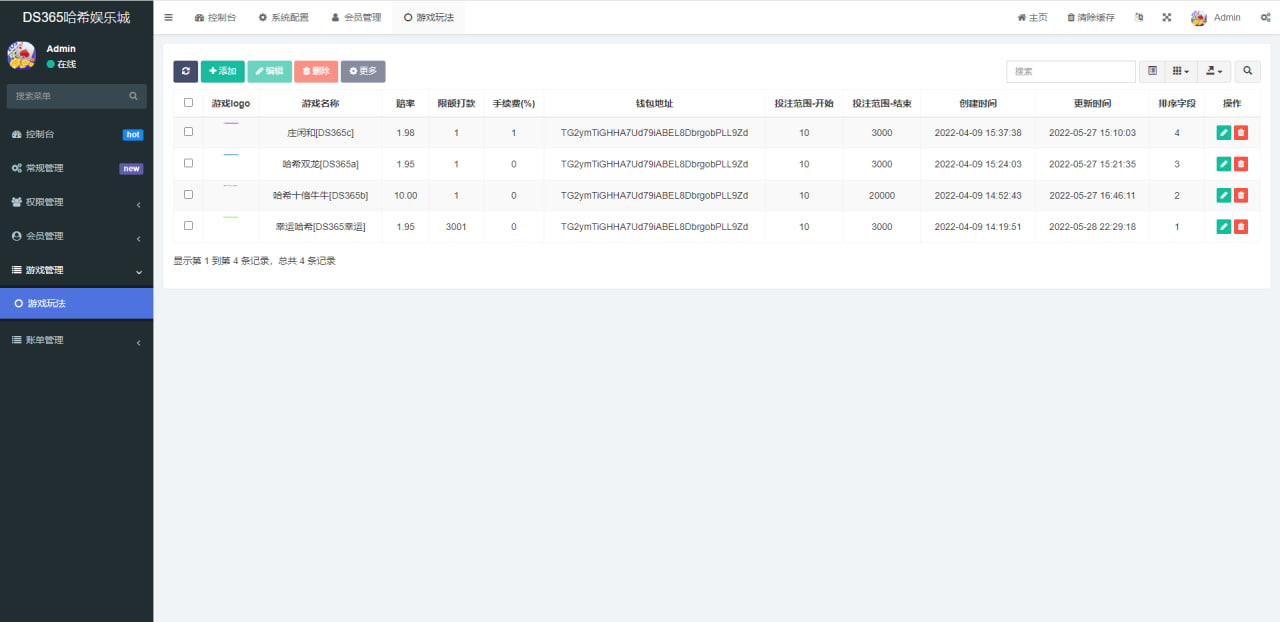This screenshot has height=622, width=1280.
Task: Open the settings gears icon at top right
Action: (1265, 17)
